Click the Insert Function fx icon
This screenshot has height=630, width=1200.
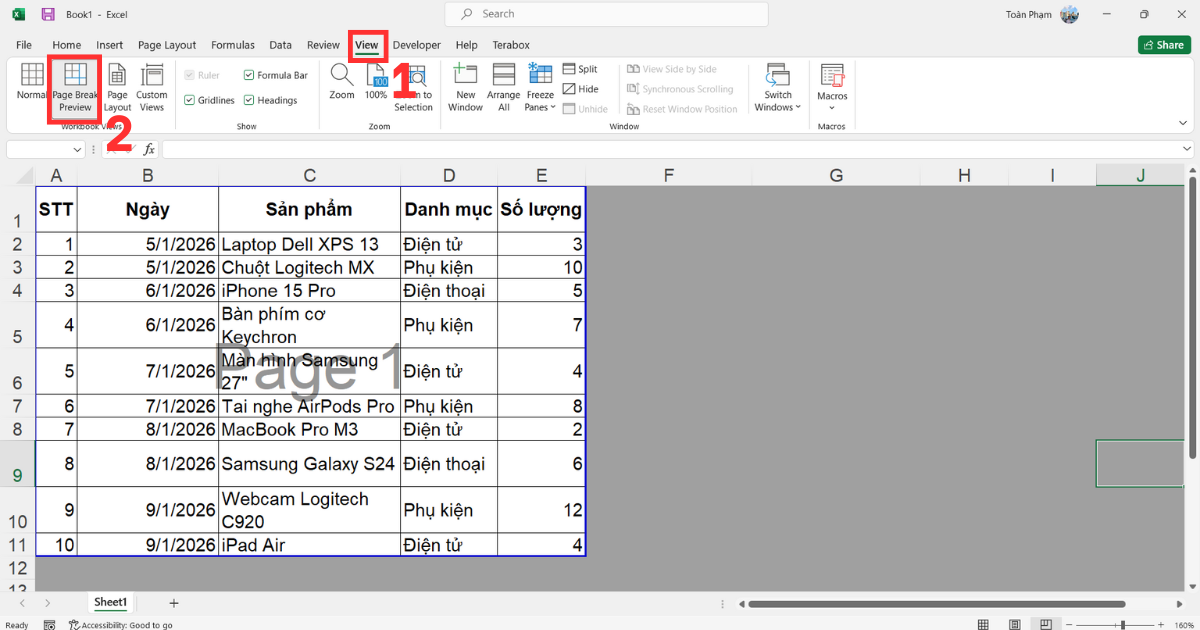[x=149, y=149]
